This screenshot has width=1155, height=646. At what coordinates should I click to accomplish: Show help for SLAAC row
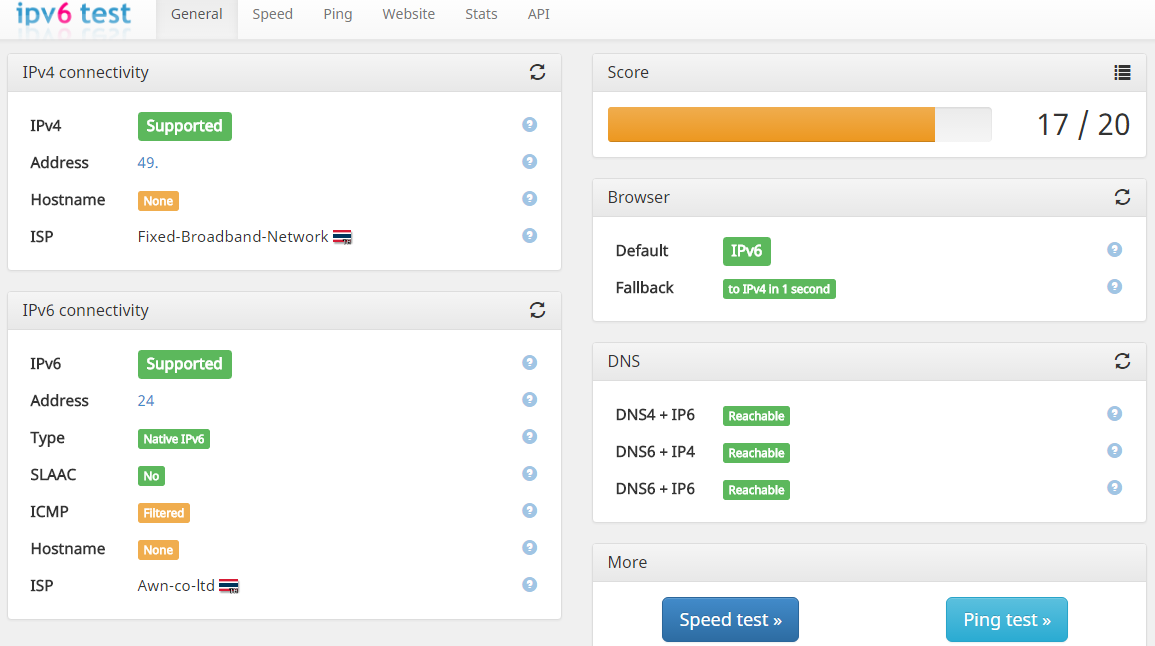[x=530, y=474]
